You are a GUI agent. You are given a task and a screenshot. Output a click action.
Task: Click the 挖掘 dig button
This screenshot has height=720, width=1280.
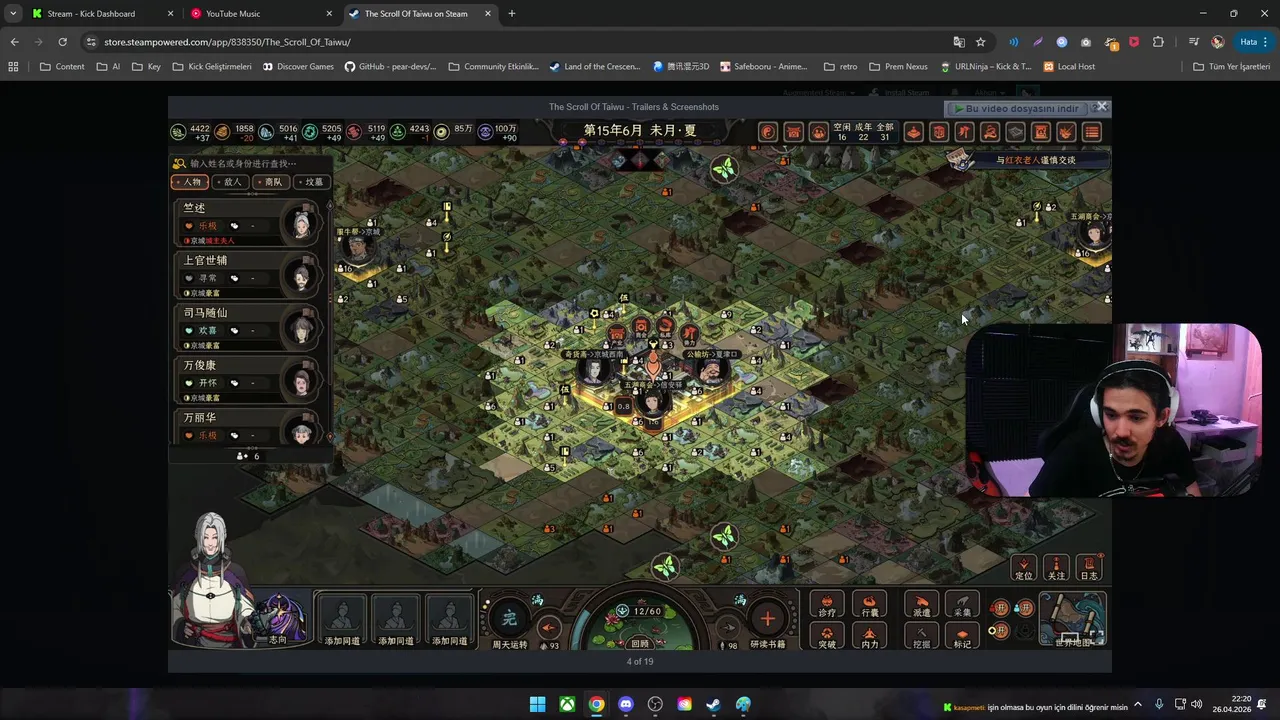point(921,637)
